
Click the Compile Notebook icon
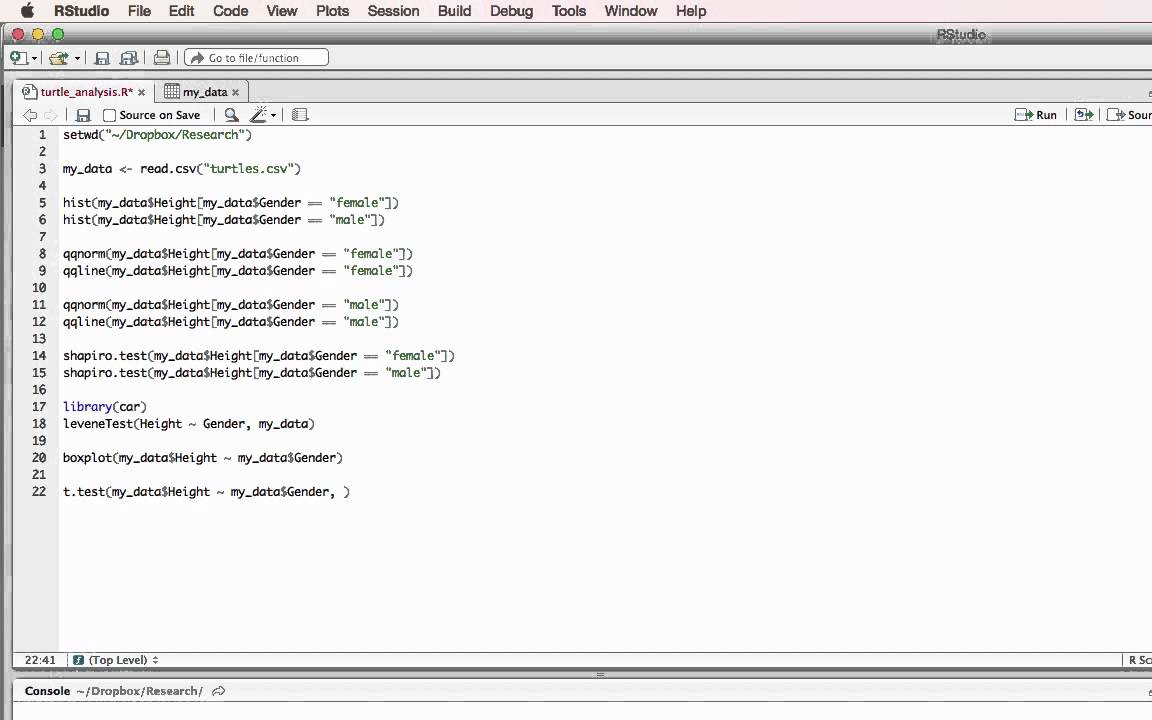pos(300,115)
